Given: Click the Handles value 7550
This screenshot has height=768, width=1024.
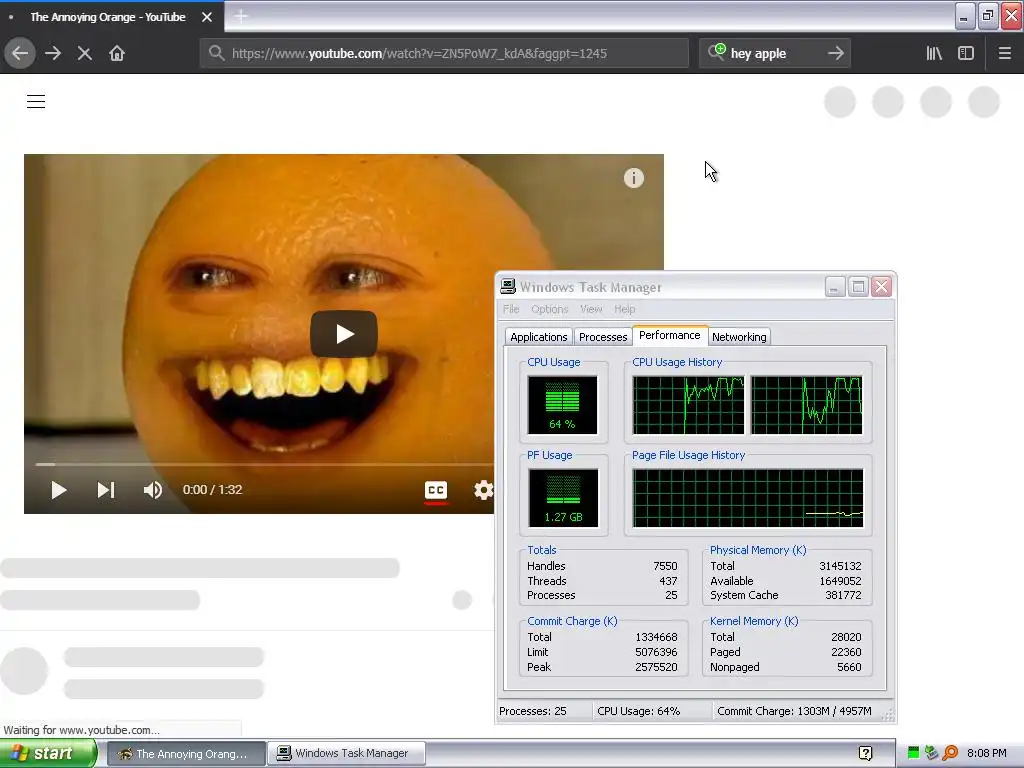Looking at the screenshot, I should click(665, 566).
